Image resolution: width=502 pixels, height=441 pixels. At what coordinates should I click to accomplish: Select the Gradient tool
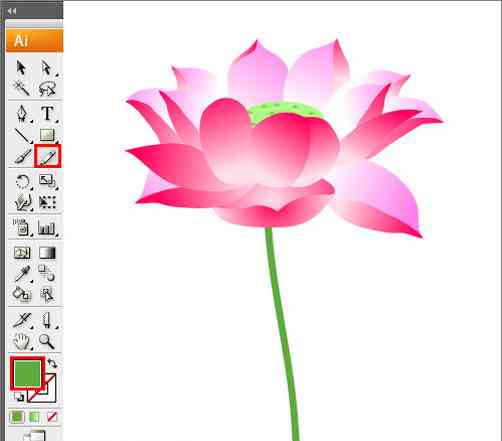click(47, 253)
